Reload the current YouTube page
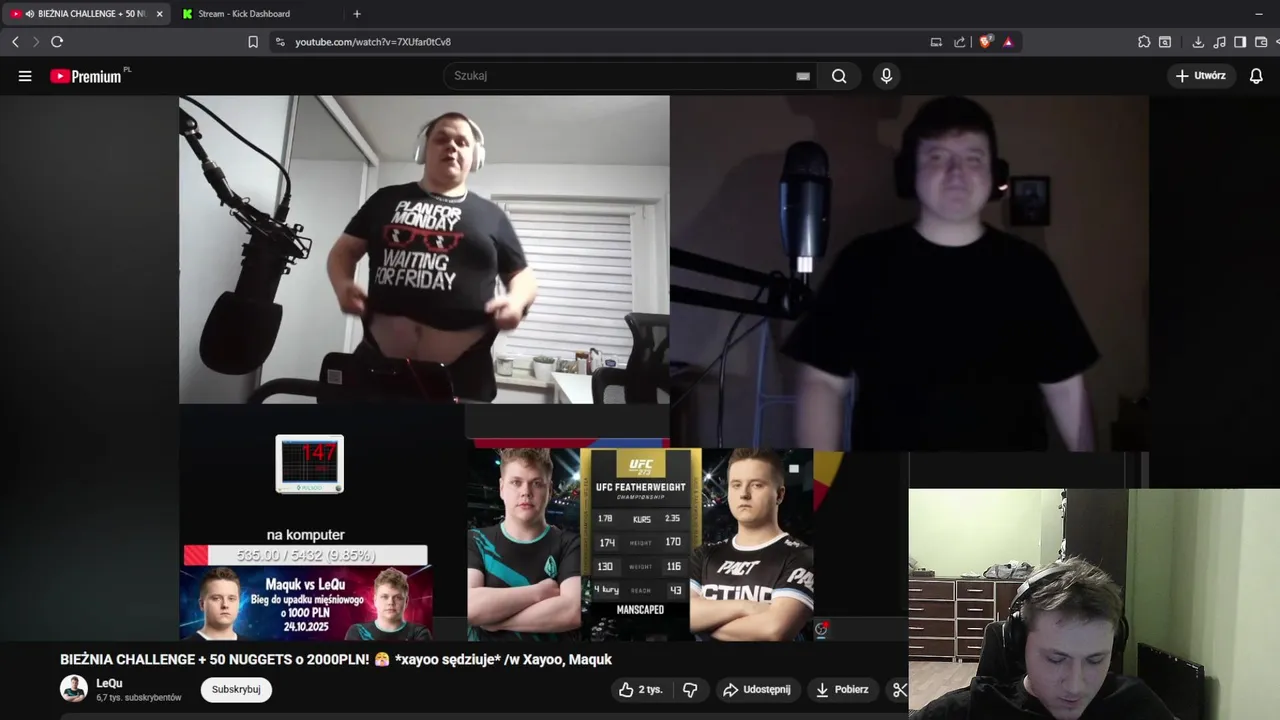The image size is (1280, 720). (x=57, y=42)
